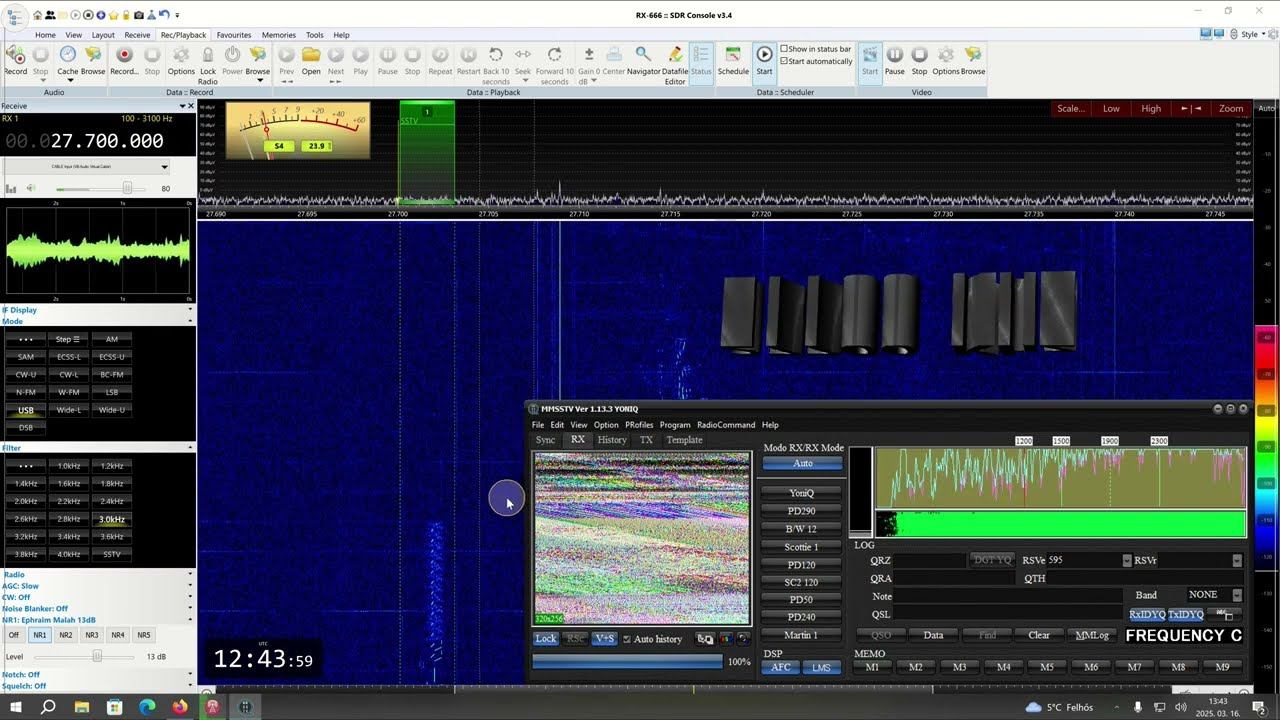Toggle Start automatically checkbox
Image resolution: width=1280 pixels, height=720 pixels.
pos(784,61)
